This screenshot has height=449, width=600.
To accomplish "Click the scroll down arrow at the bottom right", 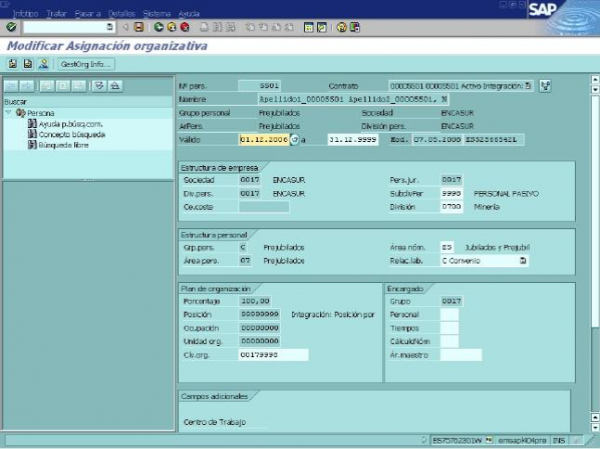I will click(x=595, y=428).
